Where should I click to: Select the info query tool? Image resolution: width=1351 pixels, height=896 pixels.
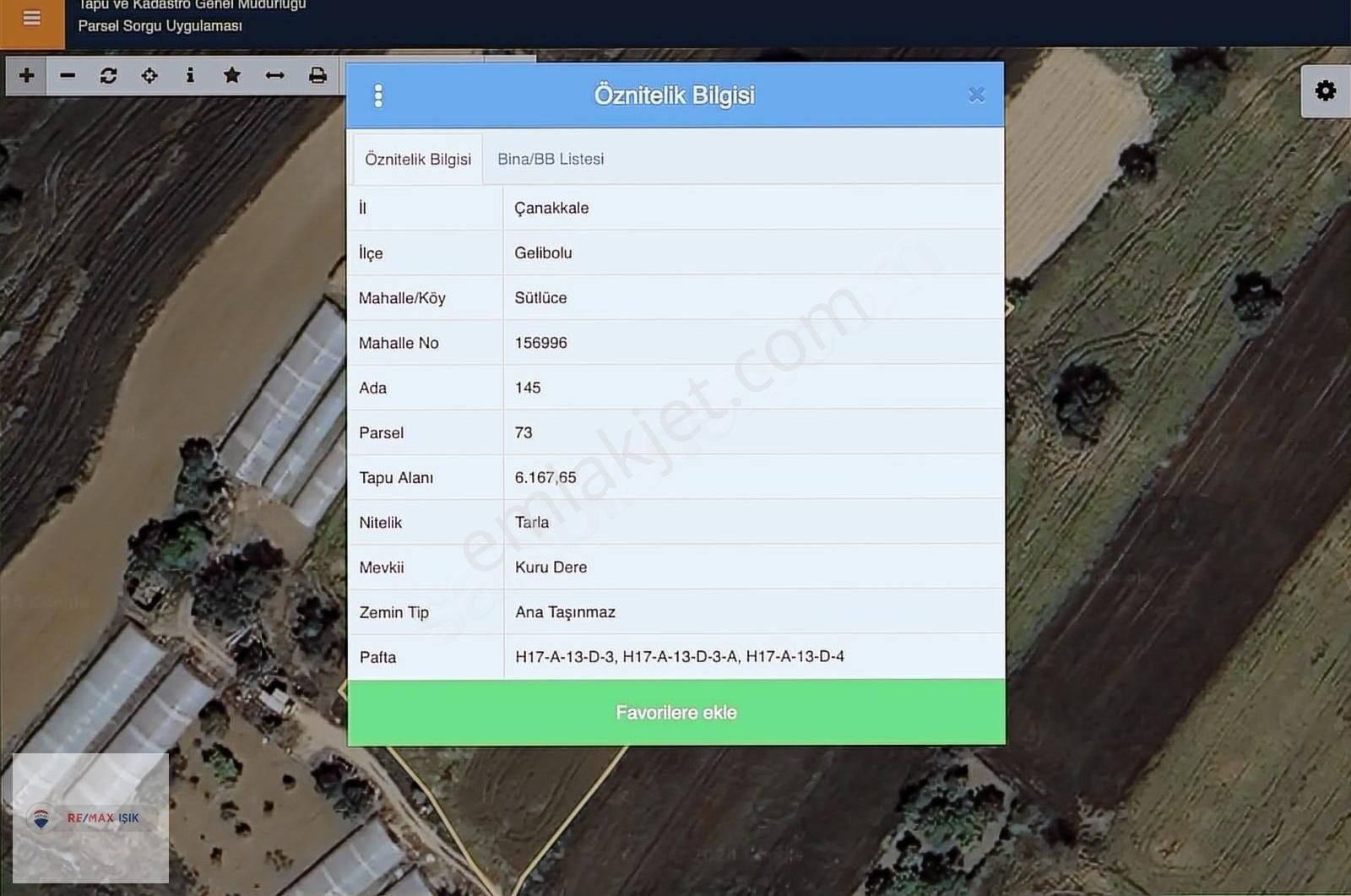(191, 75)
